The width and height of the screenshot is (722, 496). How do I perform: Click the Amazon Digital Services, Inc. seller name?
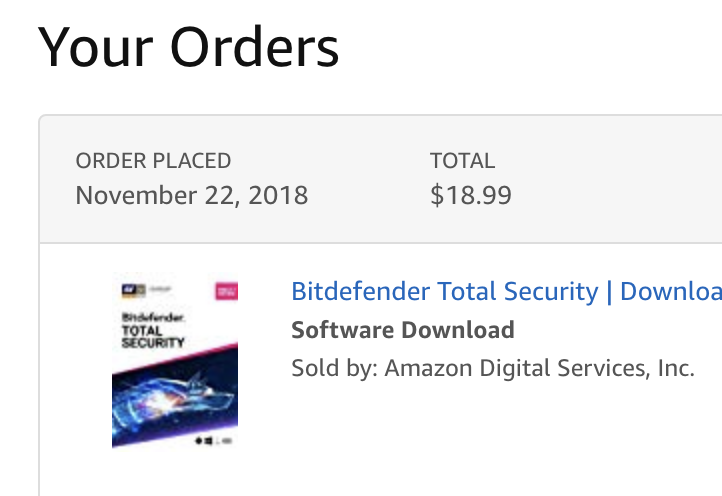pyautogui.click(x=539, y=368)
